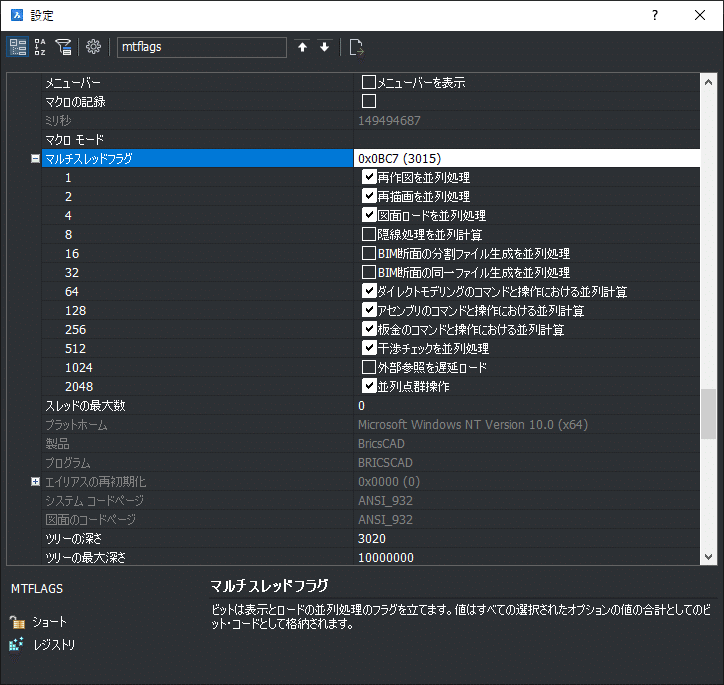
Task: Click the レジストリ registry icon
Action: (x=17, y=644)
